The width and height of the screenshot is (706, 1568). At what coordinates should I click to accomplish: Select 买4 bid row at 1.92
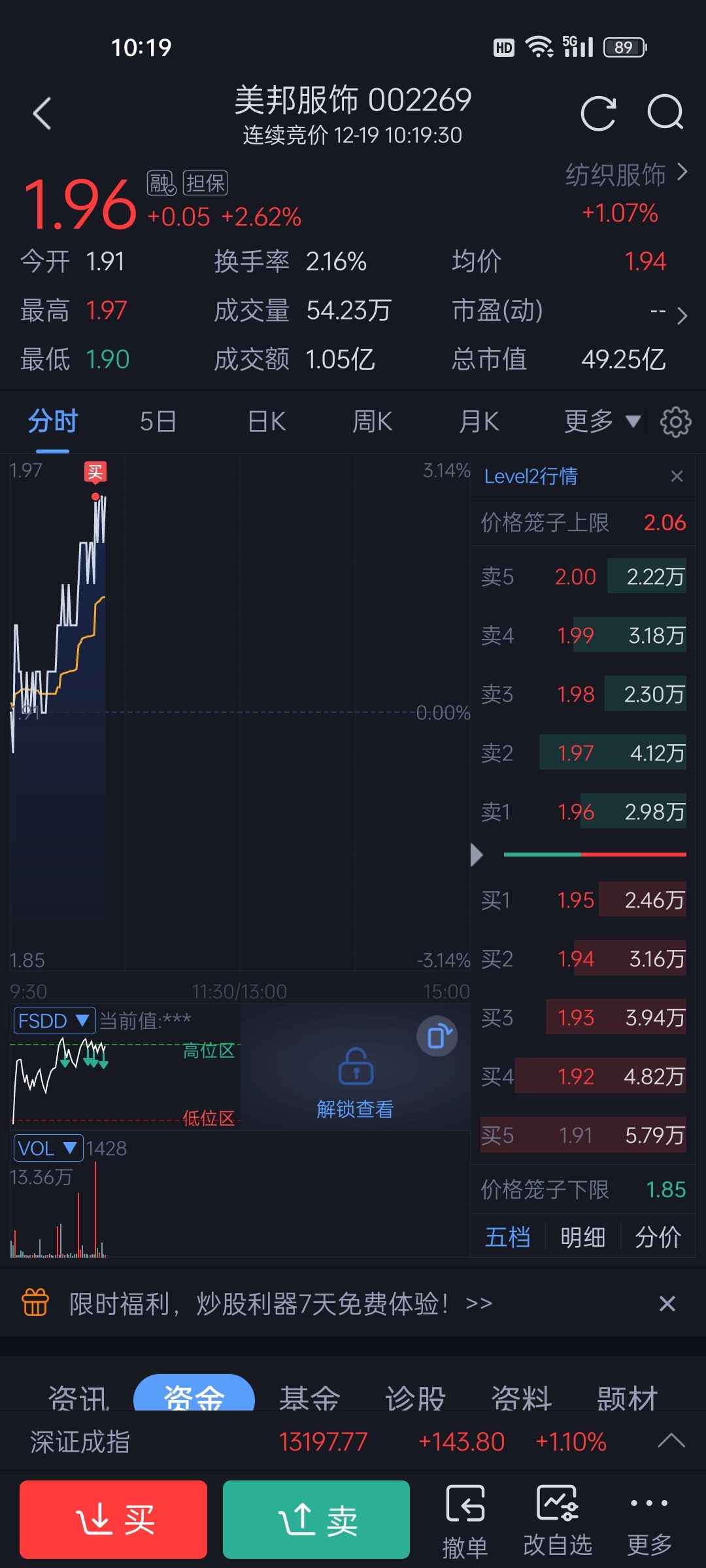tap(583, 1076)
